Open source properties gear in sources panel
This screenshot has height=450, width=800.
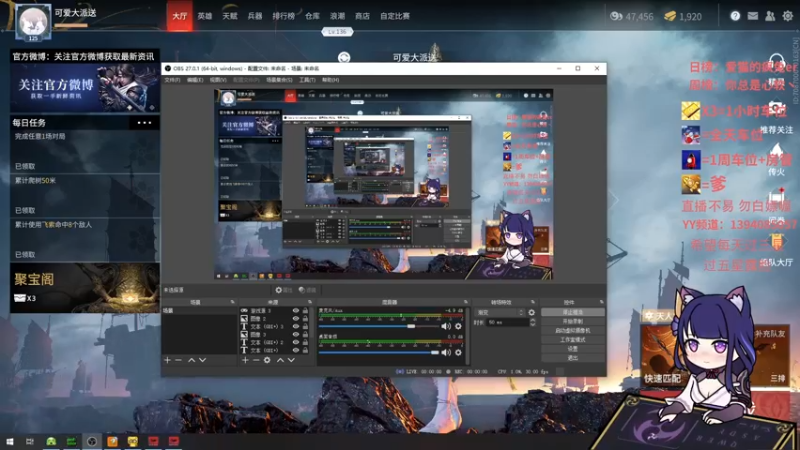[x=267, y=360]
